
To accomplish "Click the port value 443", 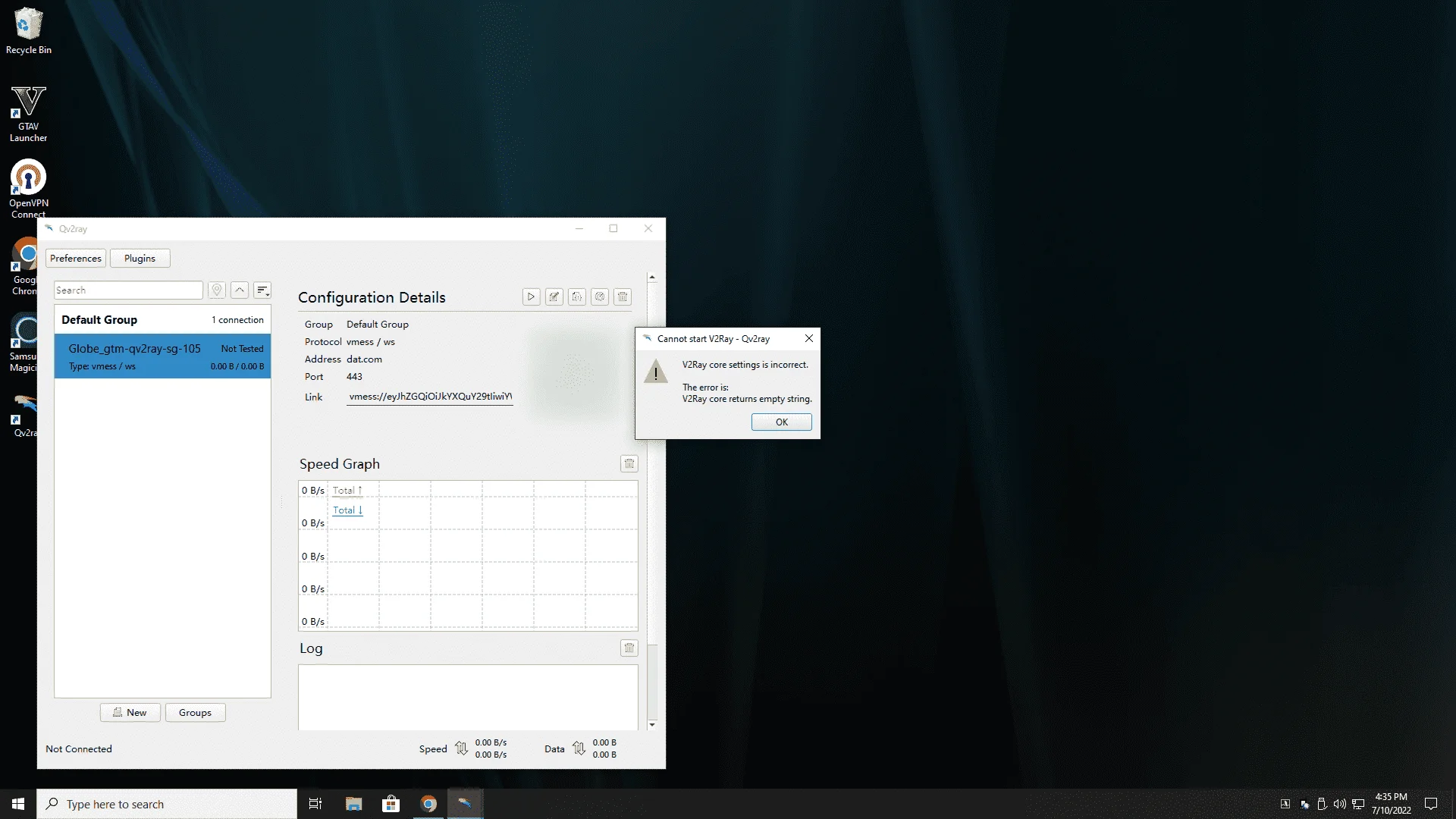I will [x=354, y=376].
